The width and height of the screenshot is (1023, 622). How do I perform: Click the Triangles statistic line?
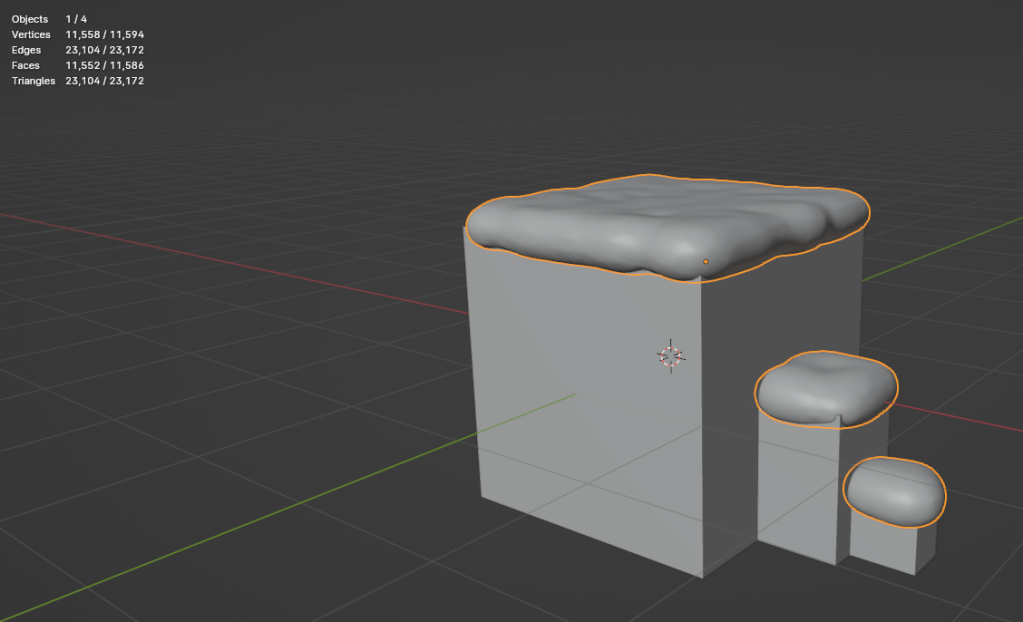click(x=78, y=81)
